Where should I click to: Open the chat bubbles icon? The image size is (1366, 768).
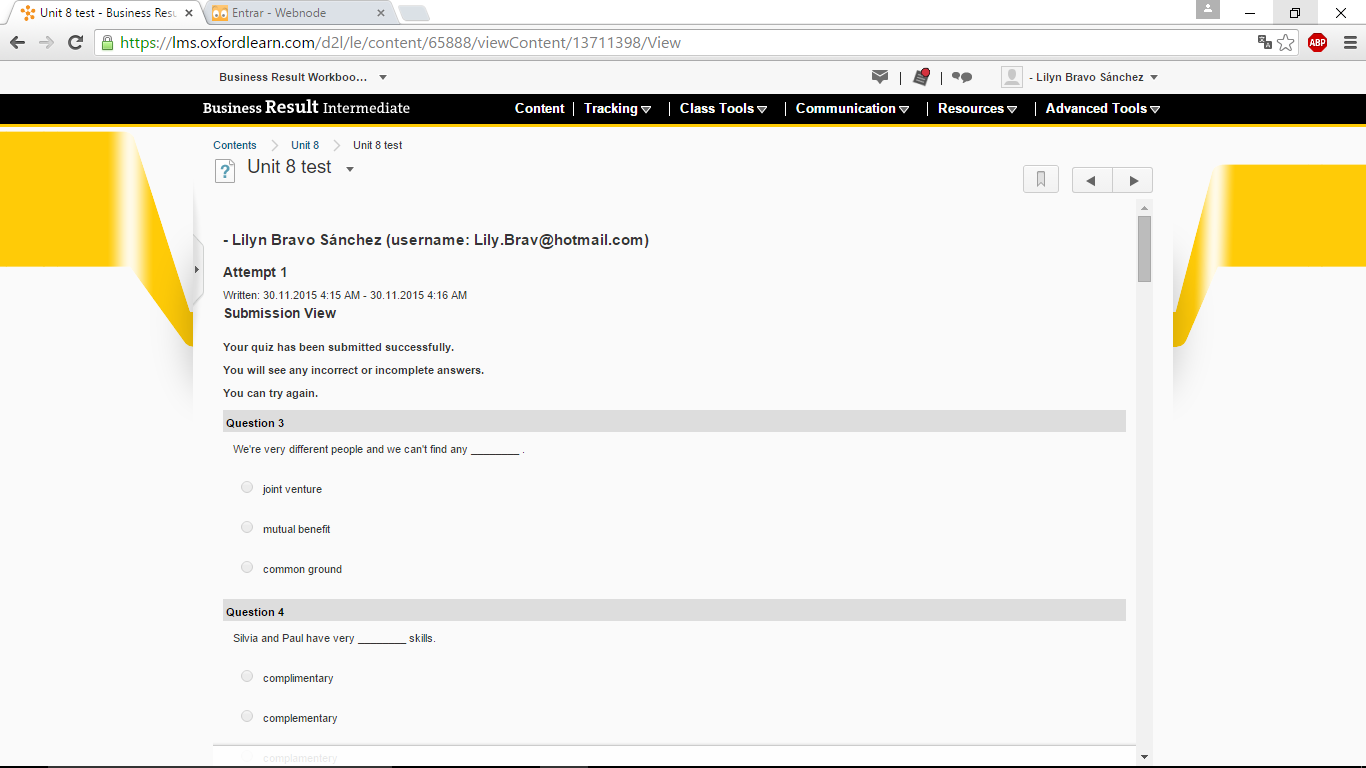pos(962,77)
